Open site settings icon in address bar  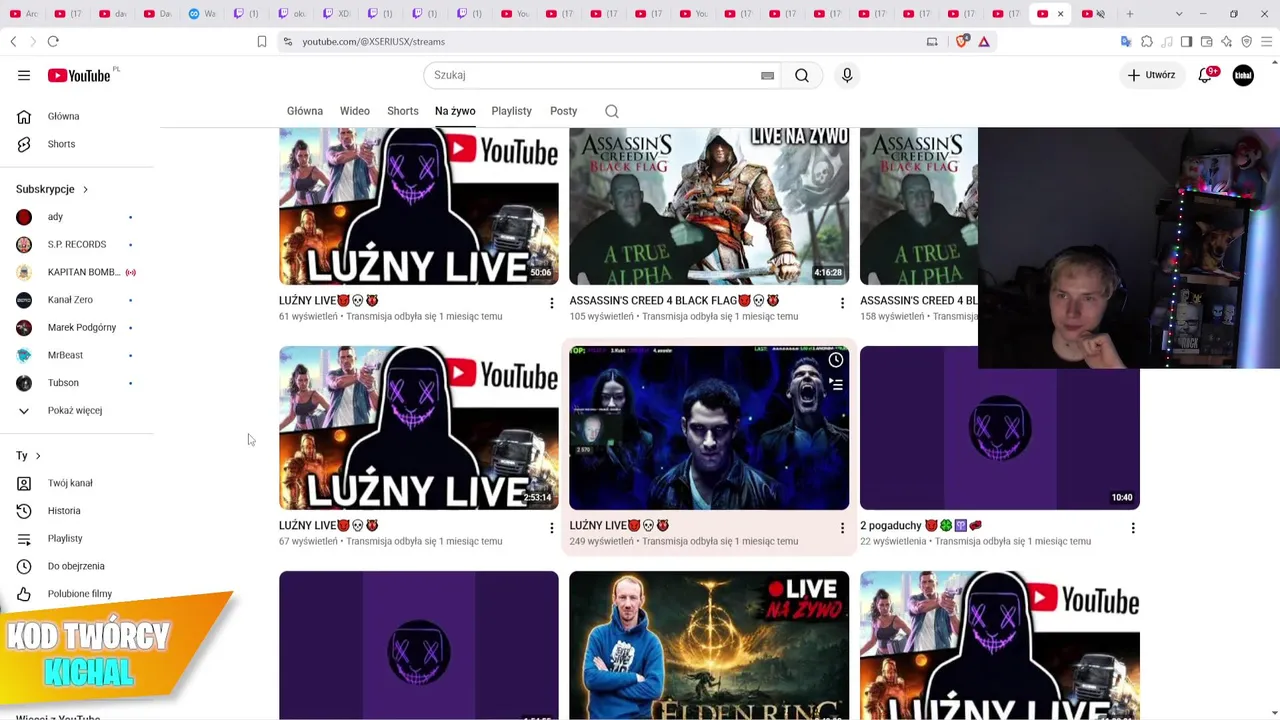point(287,41)
